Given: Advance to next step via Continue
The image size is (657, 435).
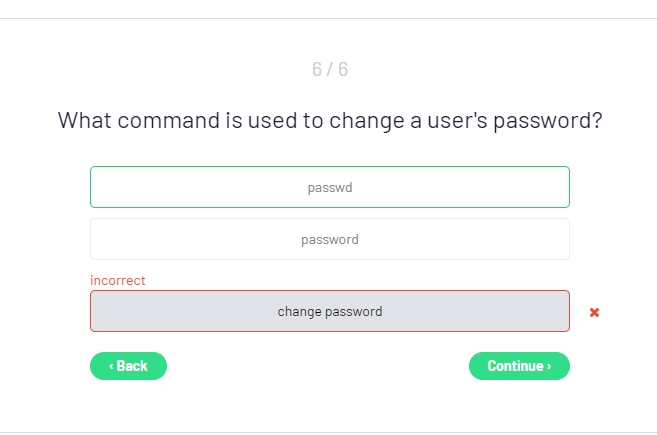Looking at the screenshot, I should pyautogui.click(x=519, y=366).
